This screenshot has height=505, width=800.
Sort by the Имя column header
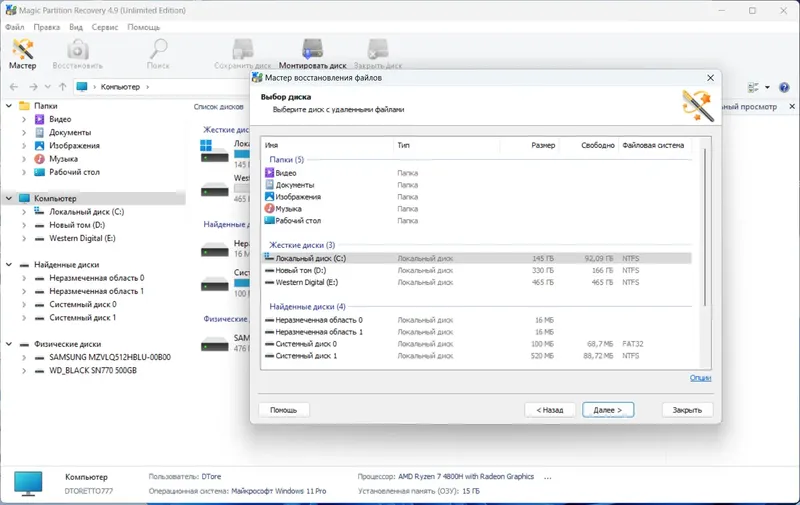[328, 145]
